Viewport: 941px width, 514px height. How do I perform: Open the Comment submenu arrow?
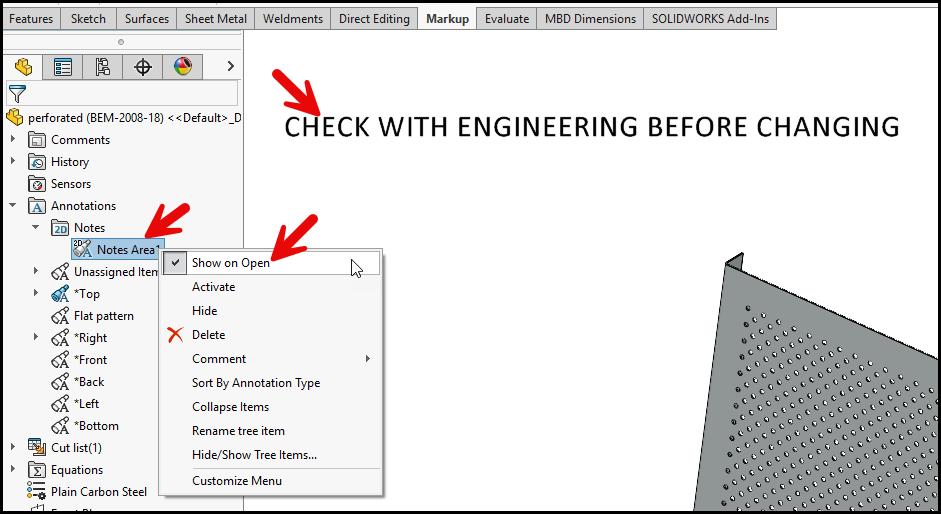(368, 359)
